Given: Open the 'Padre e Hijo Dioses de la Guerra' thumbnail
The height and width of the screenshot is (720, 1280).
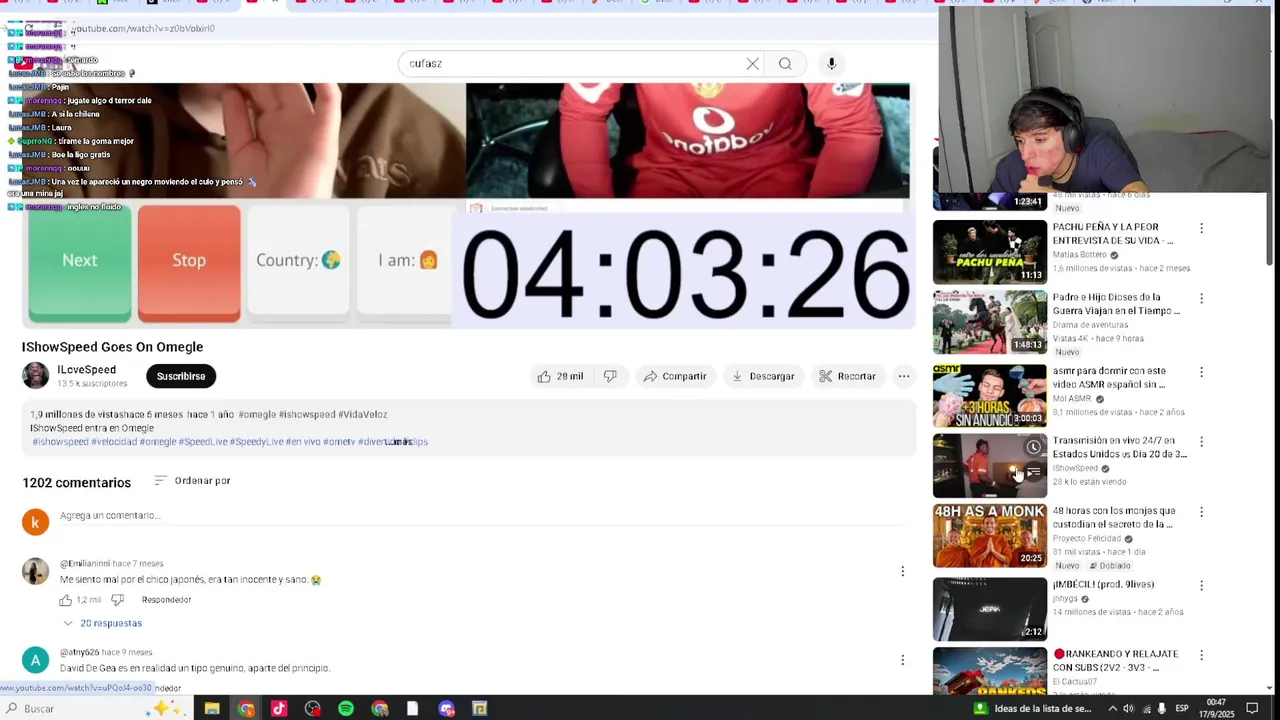Looking at the screenshot, I should click(x=990, y=322).
